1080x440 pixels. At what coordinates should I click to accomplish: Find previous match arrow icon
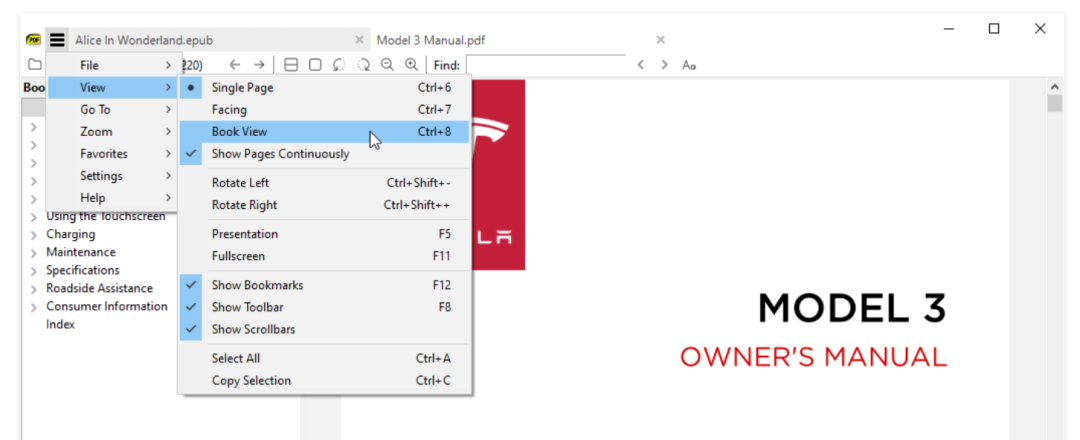[641, 65]
